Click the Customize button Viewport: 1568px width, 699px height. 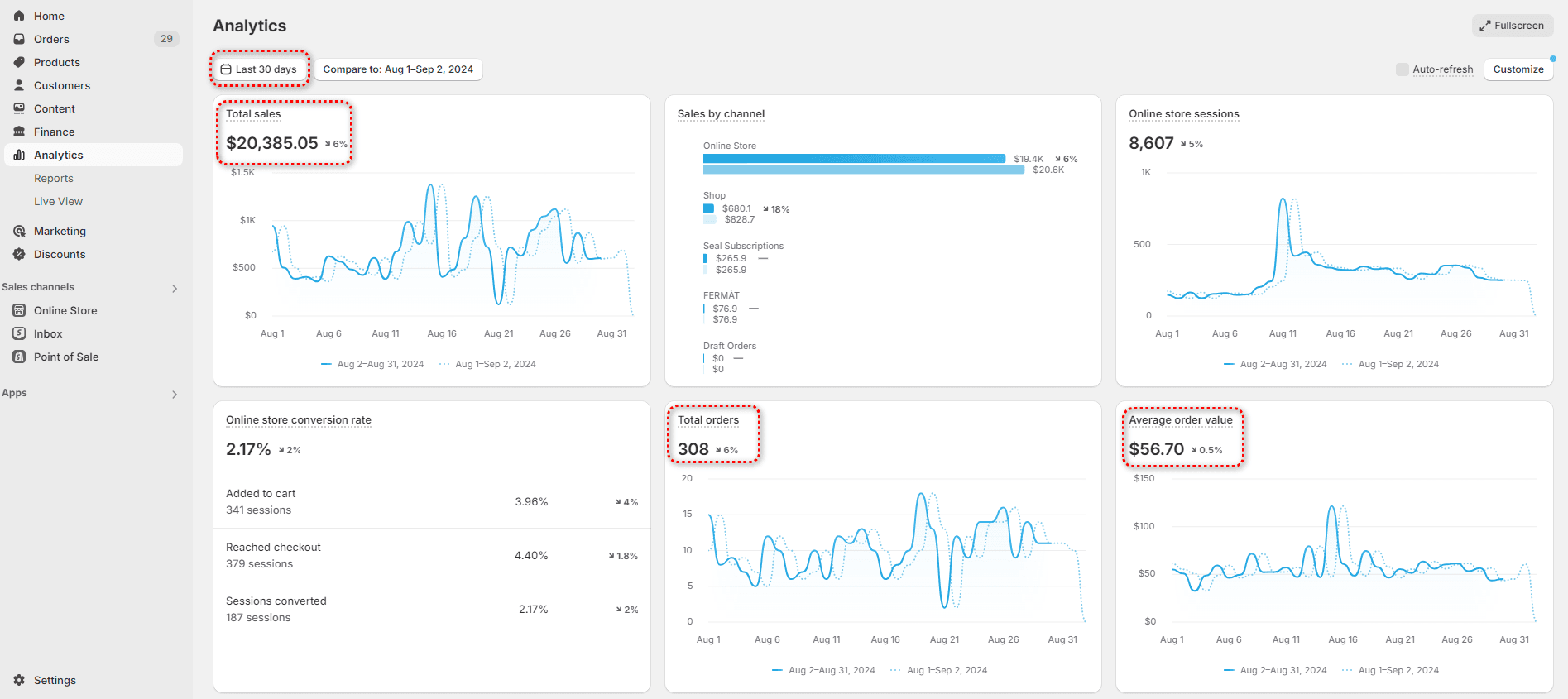point(1518,69)
